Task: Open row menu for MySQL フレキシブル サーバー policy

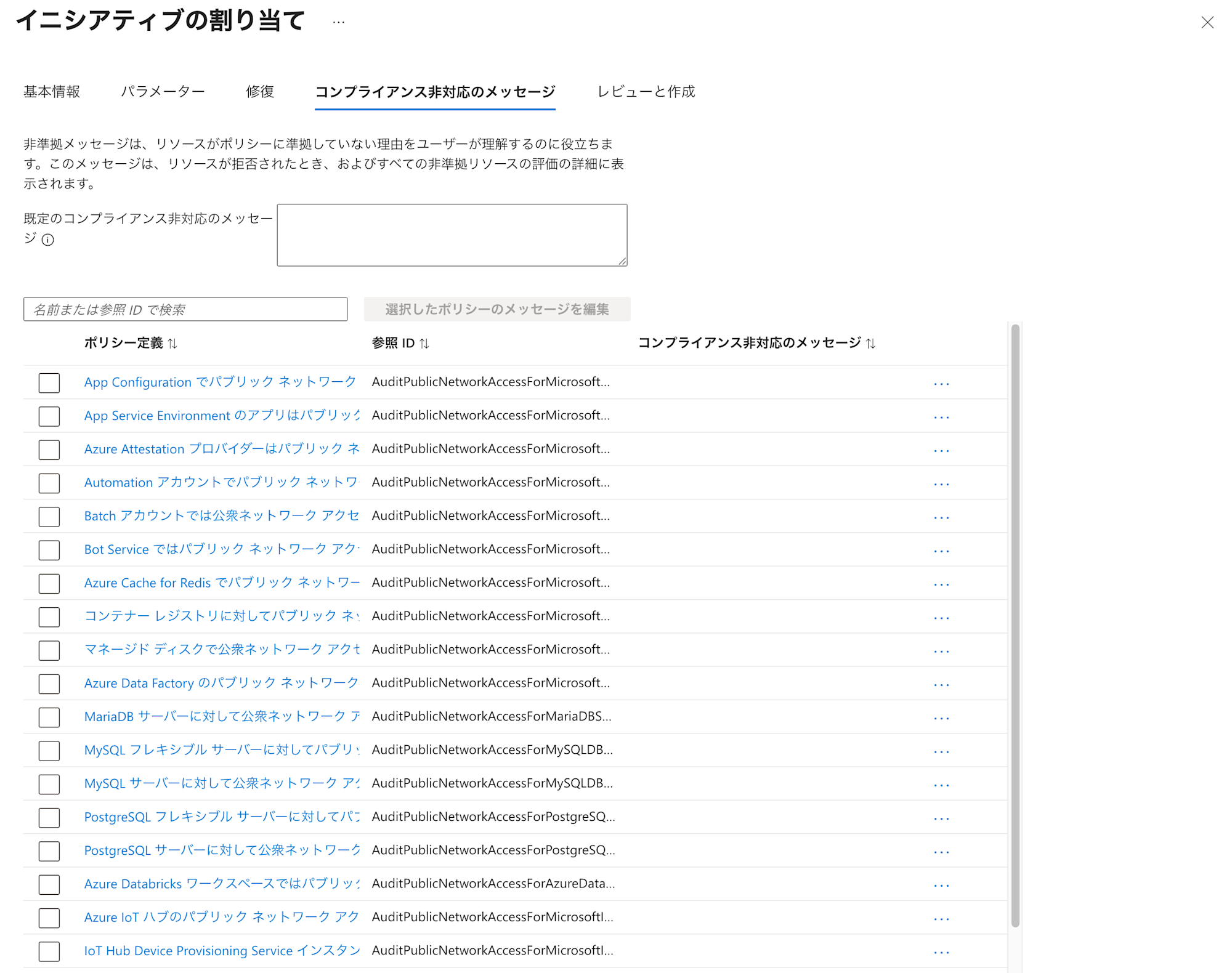Action: pyautogui.click(x=941, y=751)
